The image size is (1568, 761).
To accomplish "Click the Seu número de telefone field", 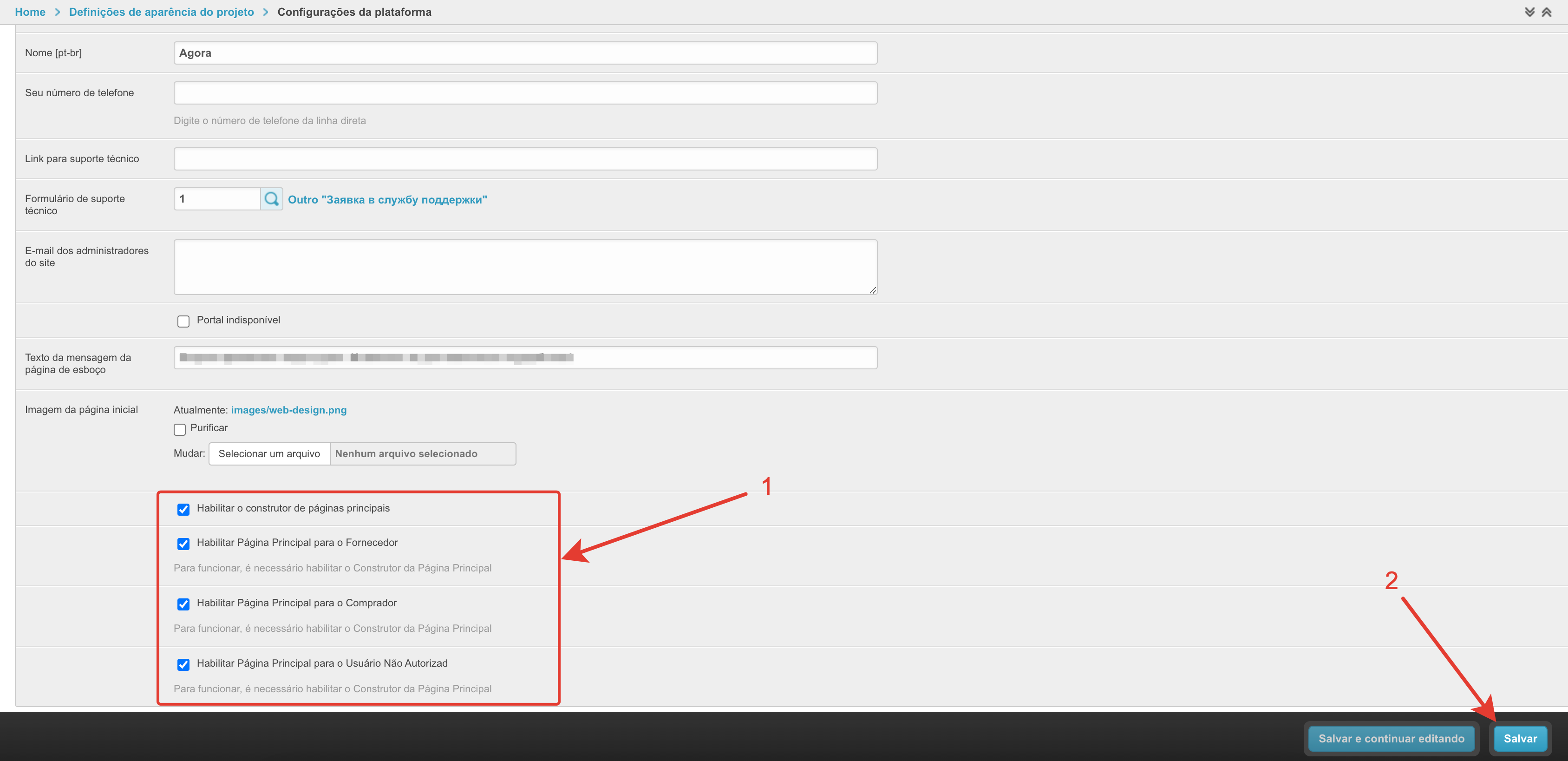I will [x=525, y=92].
